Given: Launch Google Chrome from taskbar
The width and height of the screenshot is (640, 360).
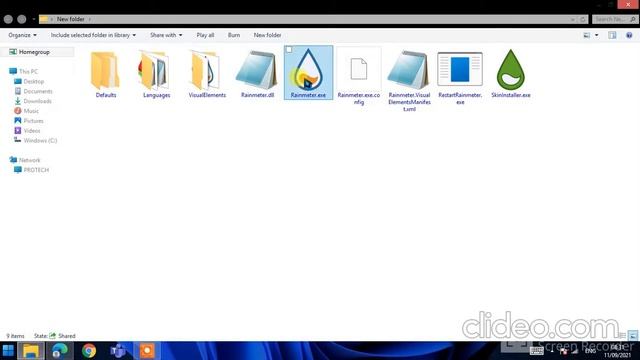Looking at the screenshot, I should [x=89, y=351].
